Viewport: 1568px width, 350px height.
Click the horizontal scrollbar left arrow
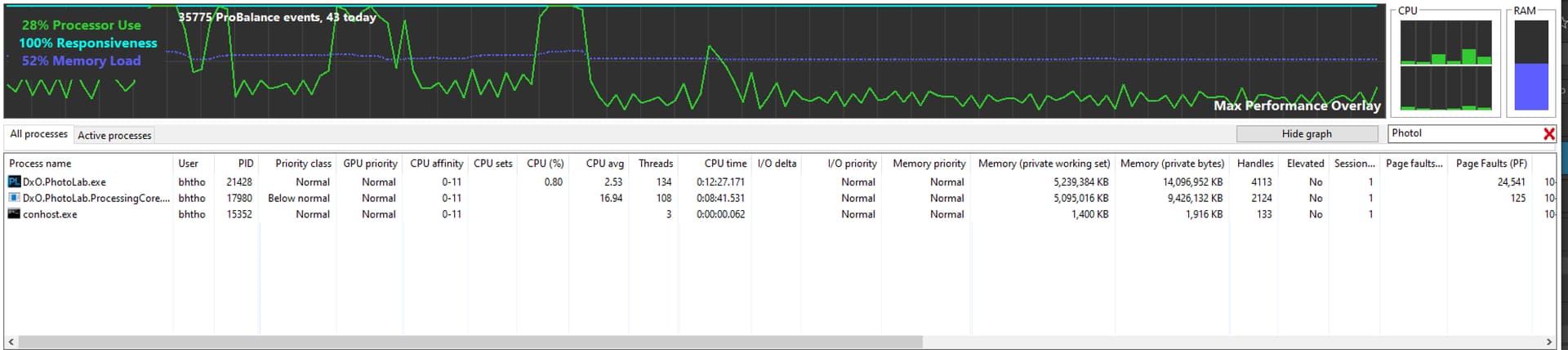pyautogui.click(x=11, y=342)
